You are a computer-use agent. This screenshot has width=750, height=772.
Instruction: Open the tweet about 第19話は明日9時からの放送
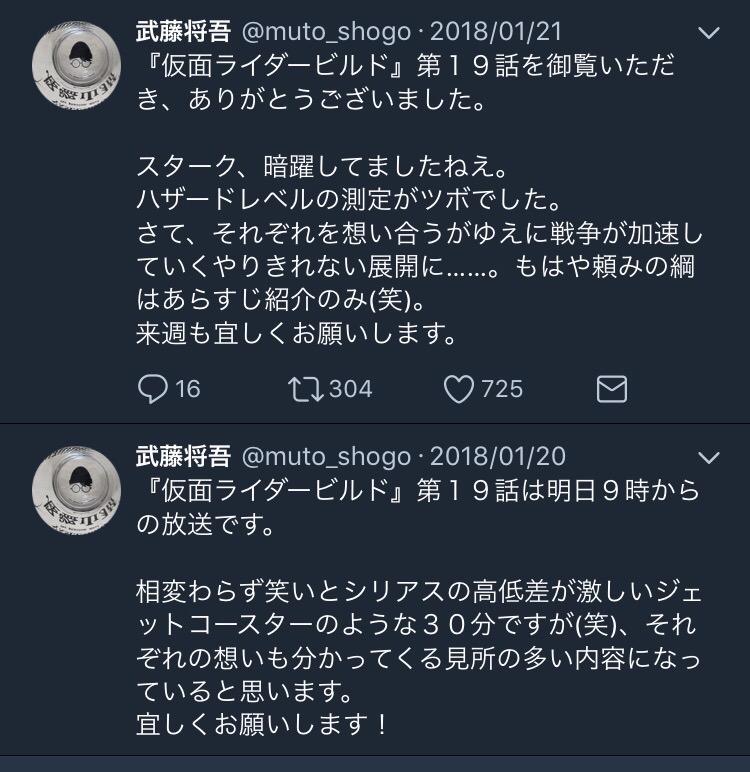pos(420,505)
